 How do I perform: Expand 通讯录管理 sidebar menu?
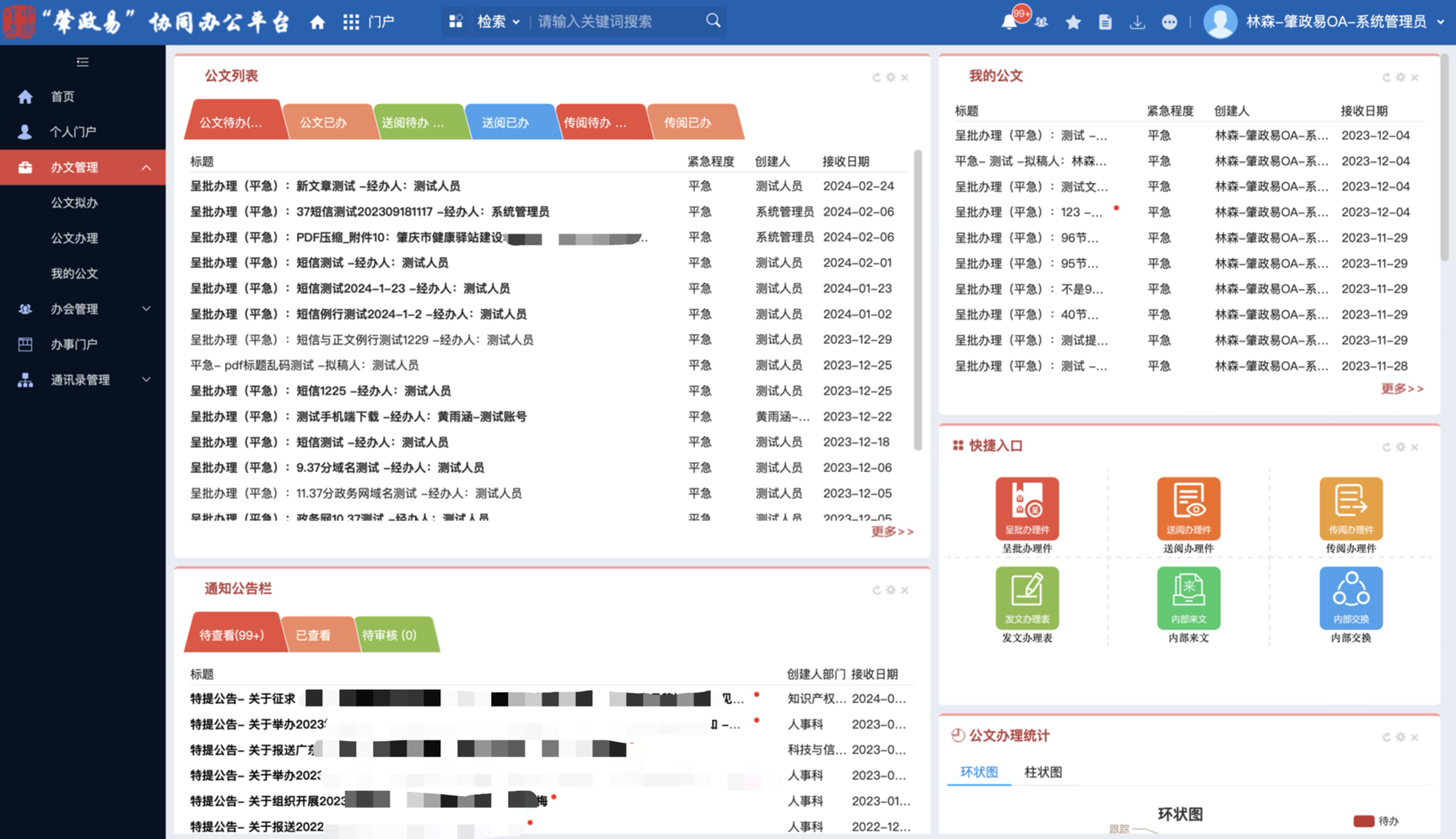(x=83, y=379)
